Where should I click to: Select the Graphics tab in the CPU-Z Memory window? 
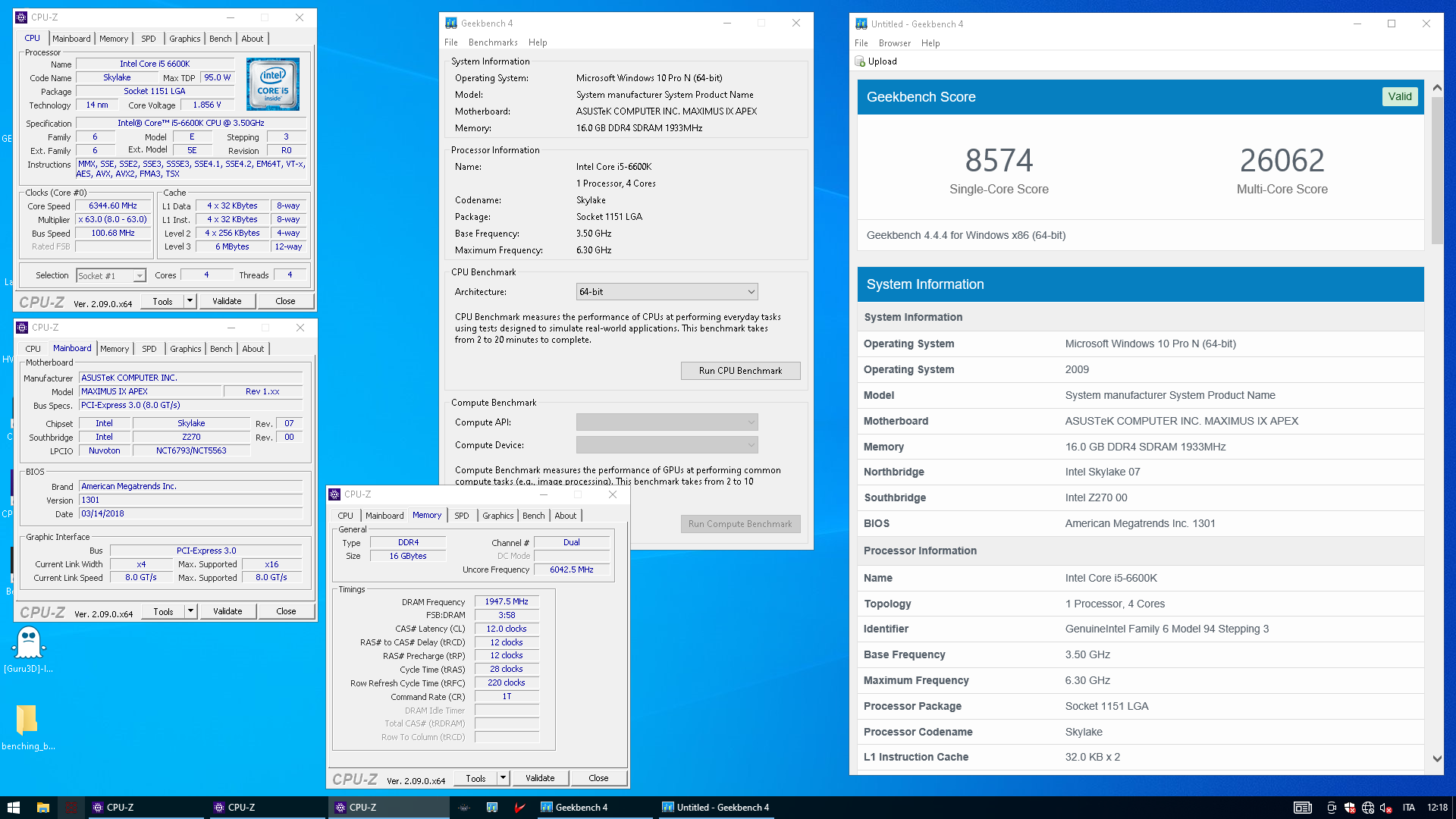[x=497, y=516]
